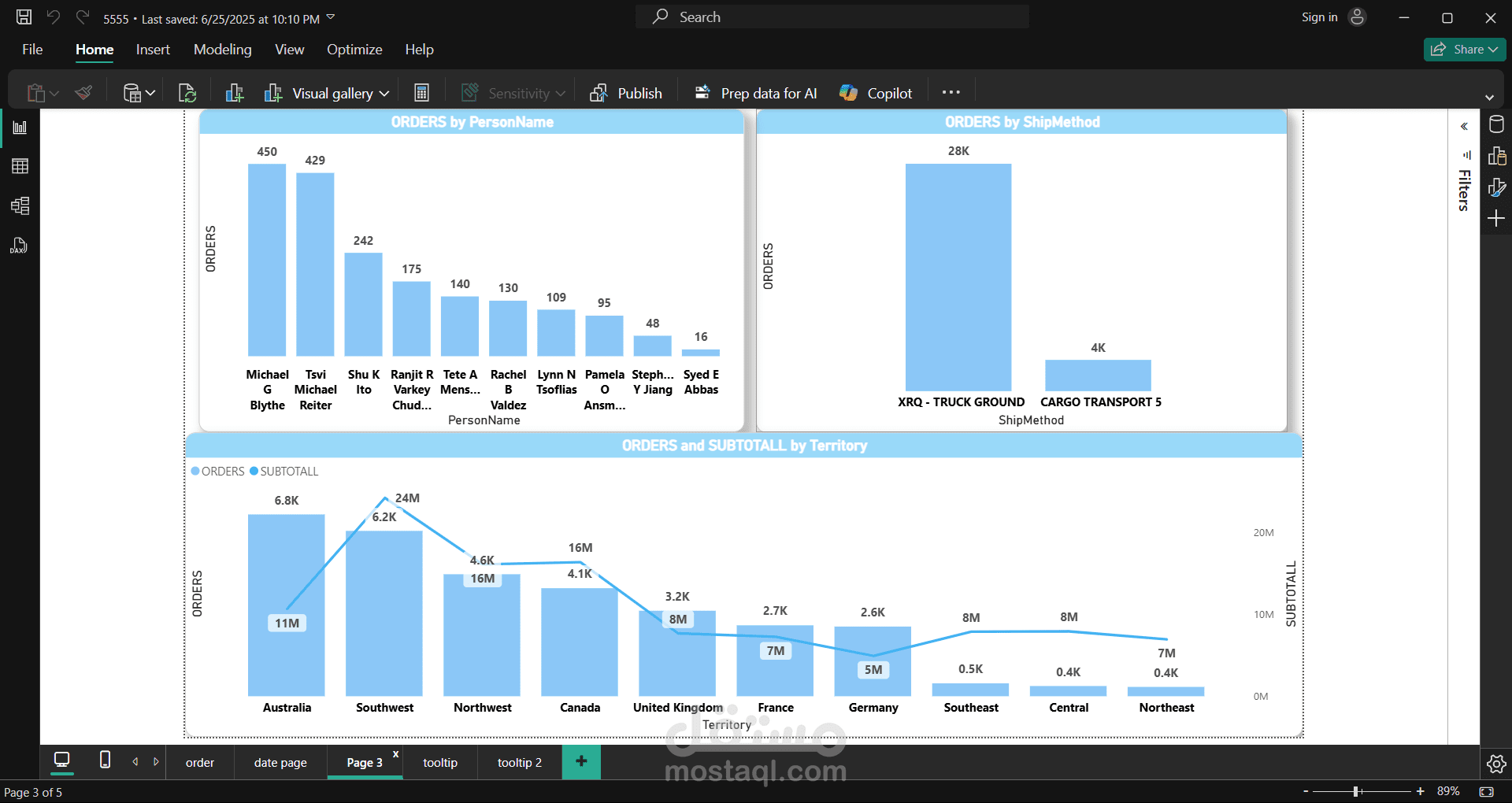Viewport: 1512px width, 803px height.
Task: Open the Help ribbon tab
Action: tap(419, 50)
